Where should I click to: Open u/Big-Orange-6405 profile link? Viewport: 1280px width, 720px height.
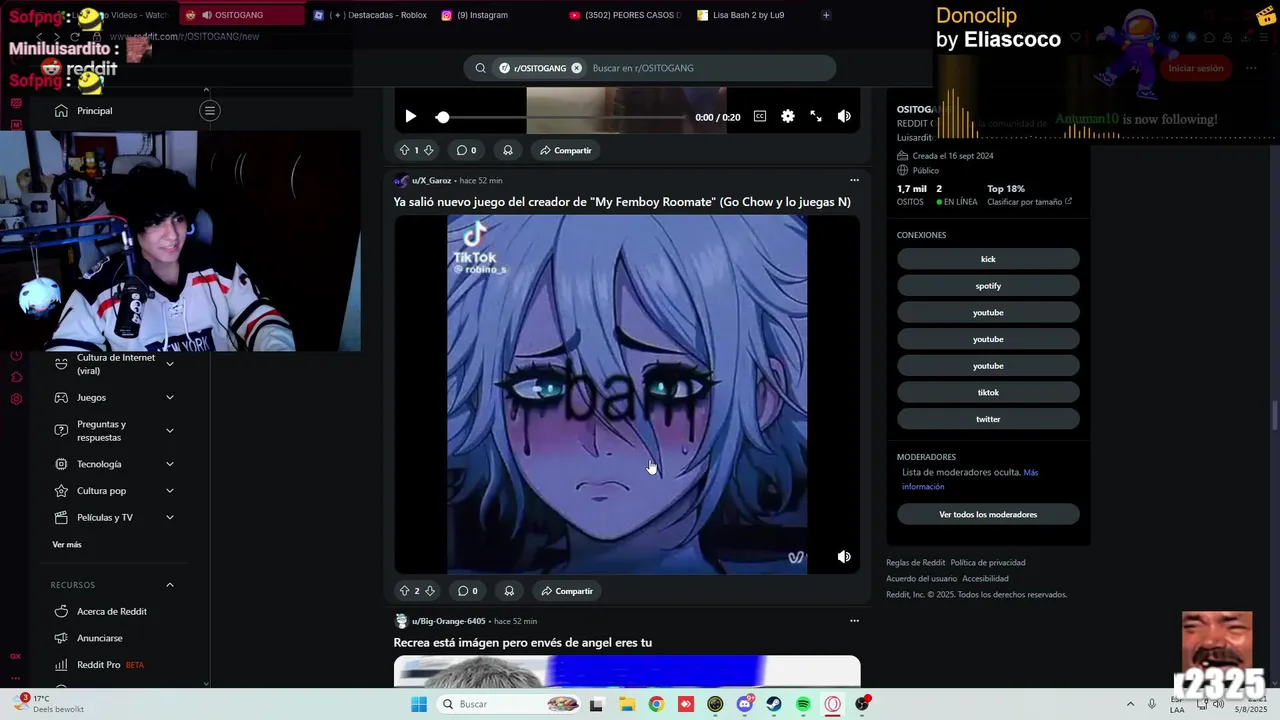click(449, 621)
